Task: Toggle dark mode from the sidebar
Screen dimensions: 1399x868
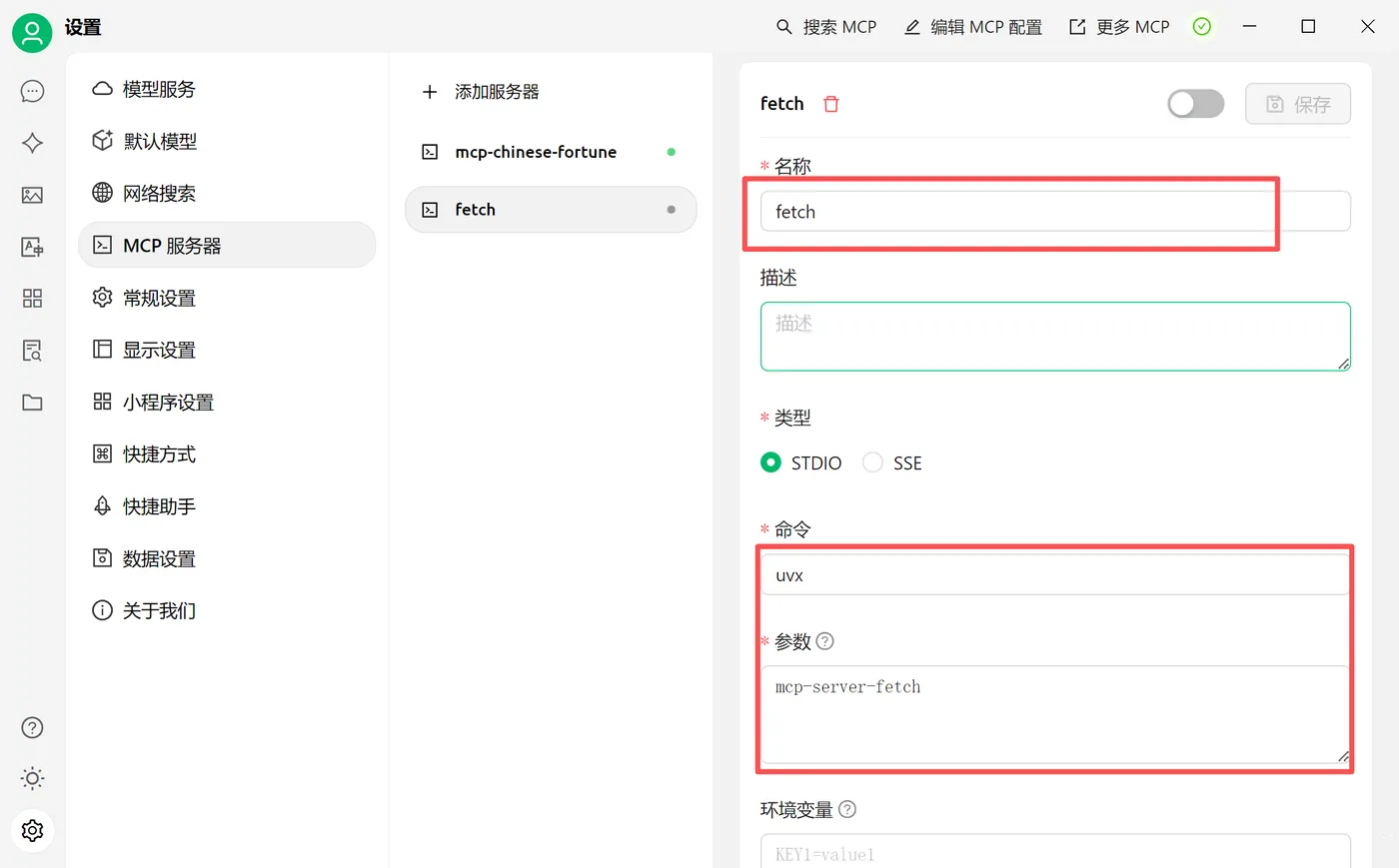Action: [x=31, y=778]
